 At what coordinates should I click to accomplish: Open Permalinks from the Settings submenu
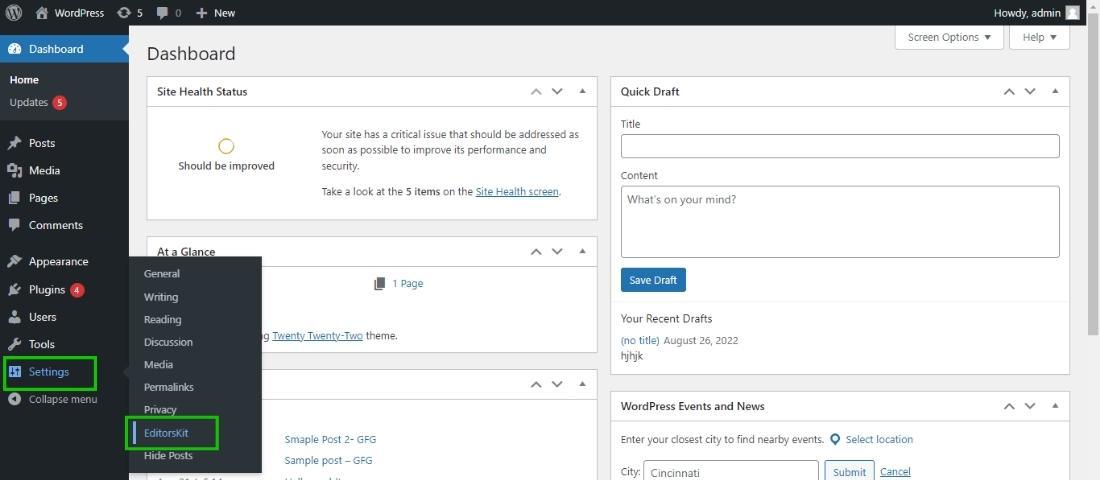tap(168, 387)
